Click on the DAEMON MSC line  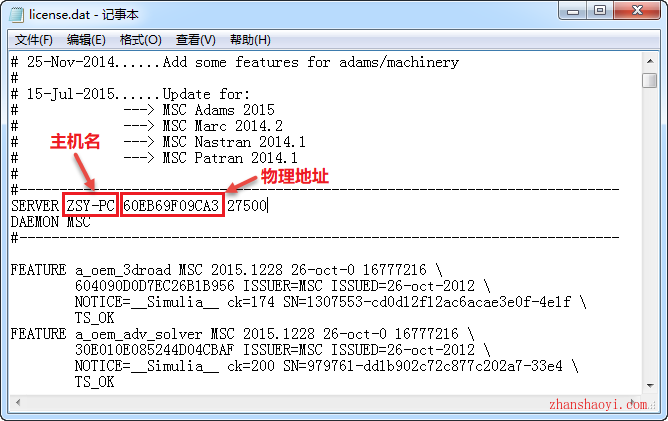point(51,222)
